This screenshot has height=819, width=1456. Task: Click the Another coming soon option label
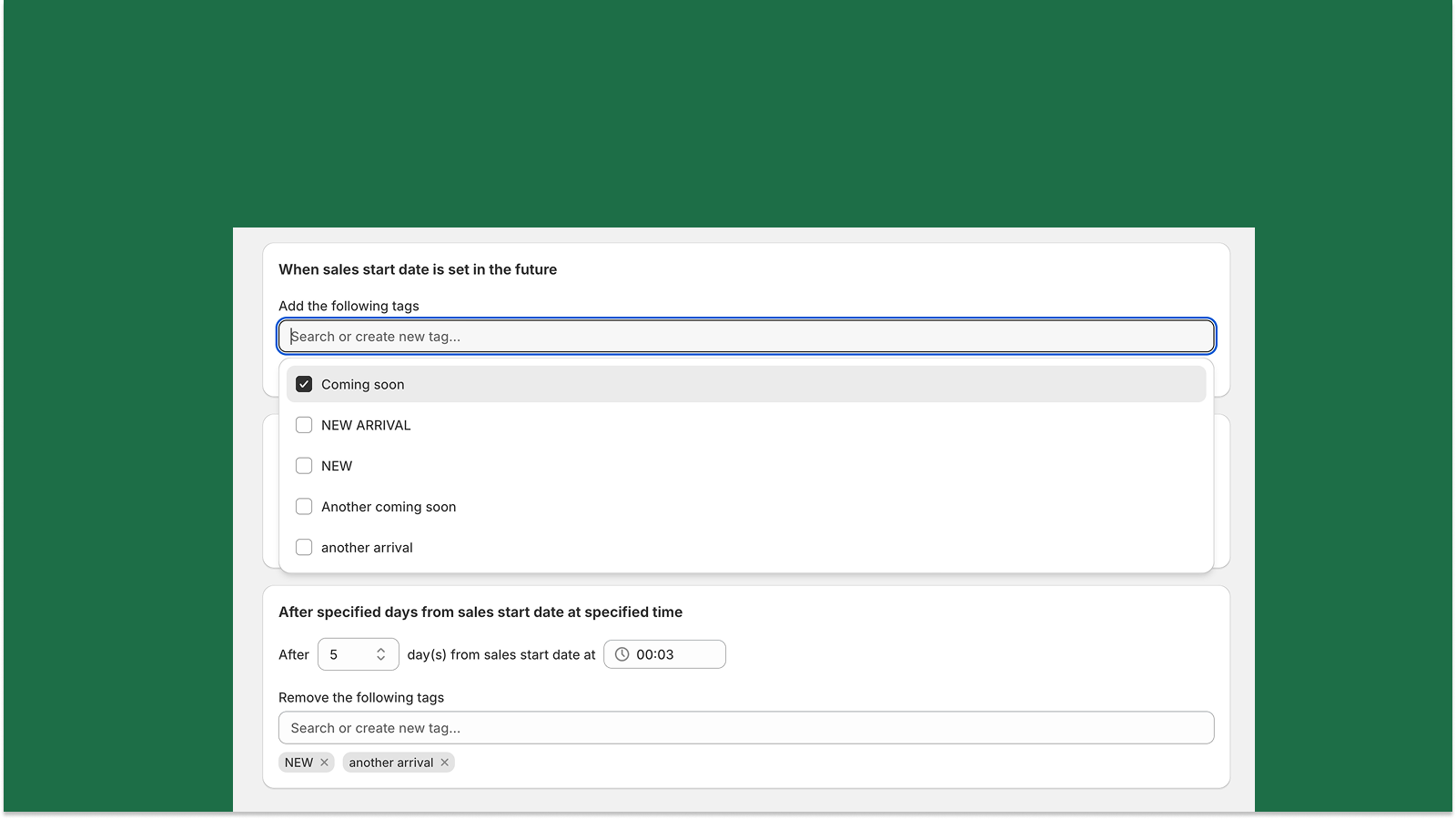click(389, 507)
